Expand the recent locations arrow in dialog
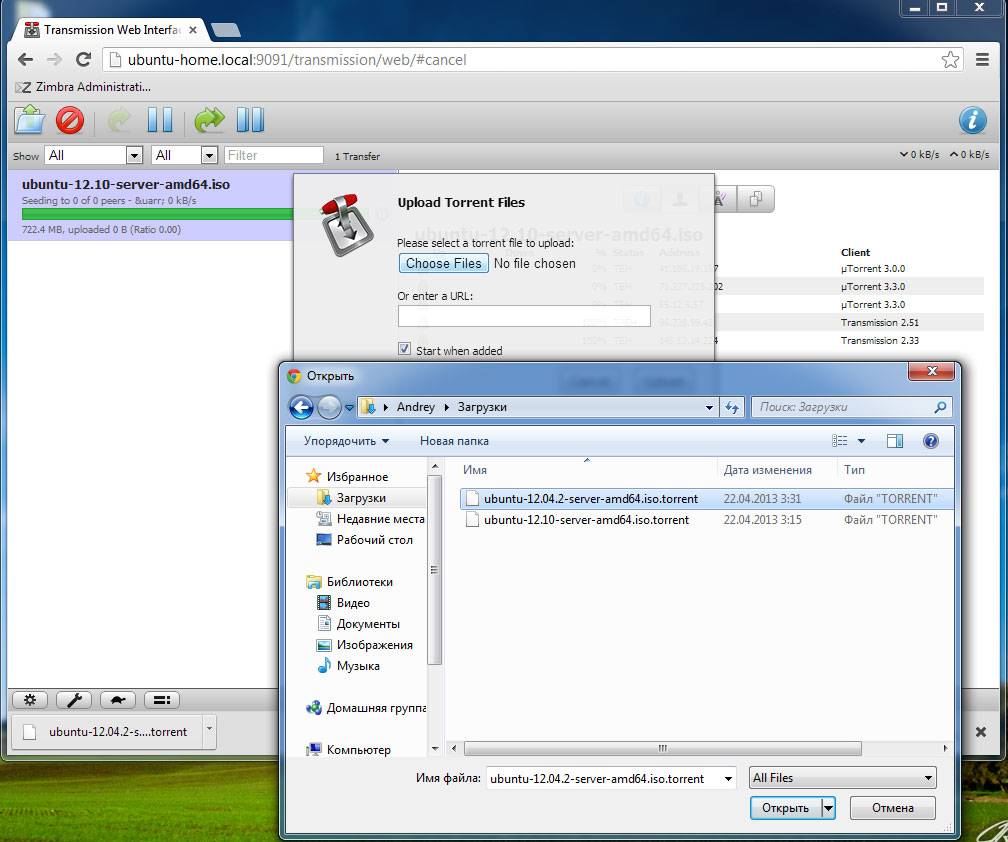Viewport: 1008px width, 842px height. [x=349, y=408]
